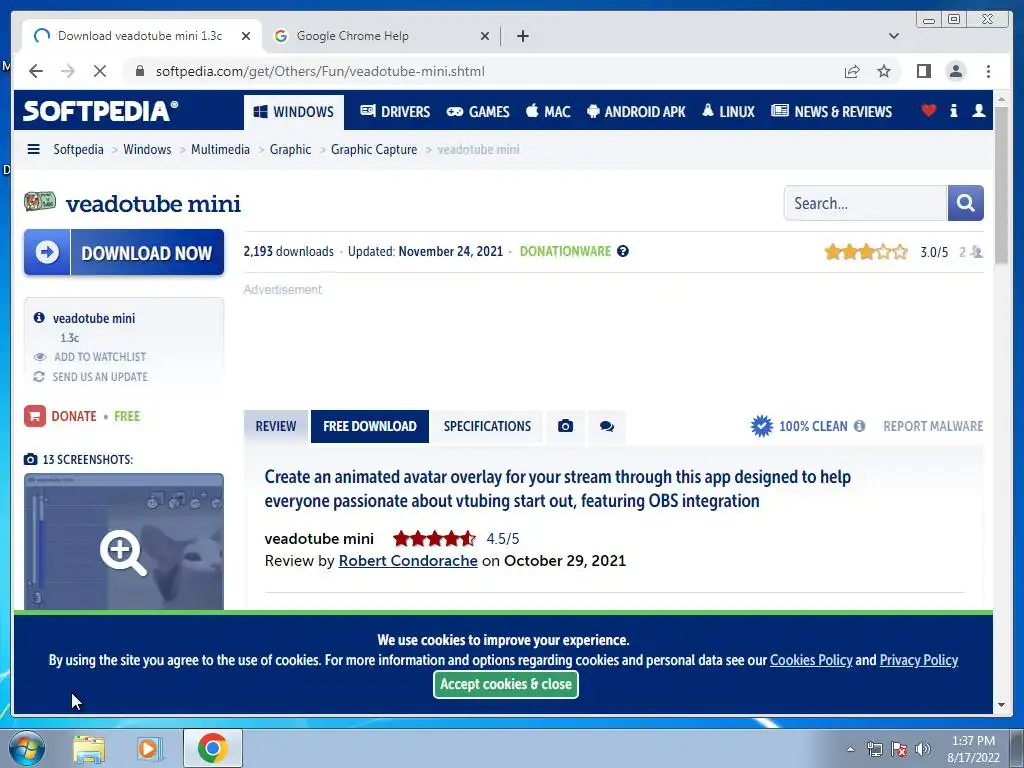
Task: Stop loading the page
Action: [x=100, y=71]
